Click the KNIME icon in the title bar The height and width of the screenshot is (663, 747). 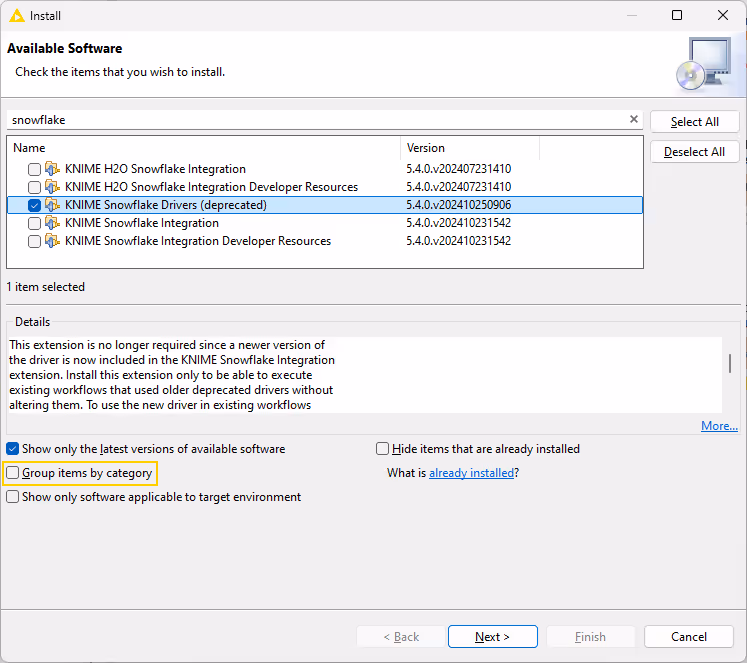[x=15, y=16]
